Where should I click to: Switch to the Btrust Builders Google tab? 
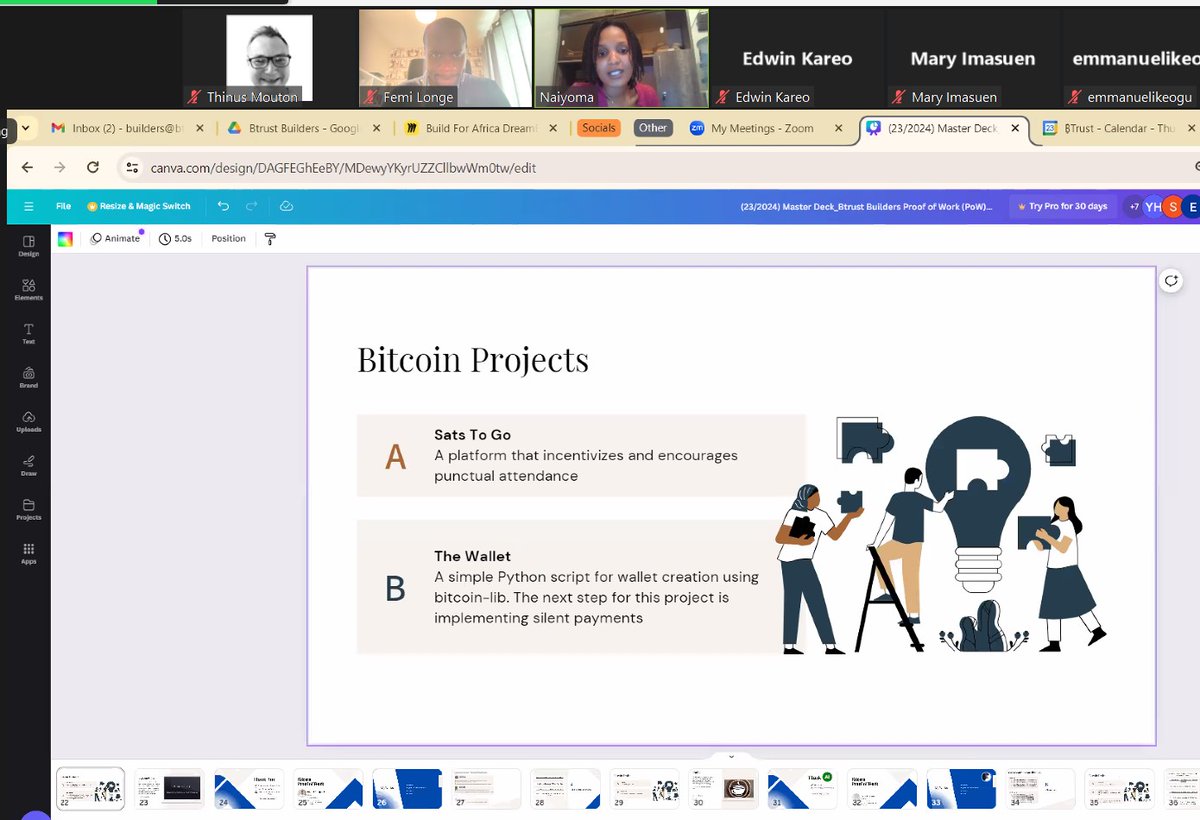pos(302,128)
